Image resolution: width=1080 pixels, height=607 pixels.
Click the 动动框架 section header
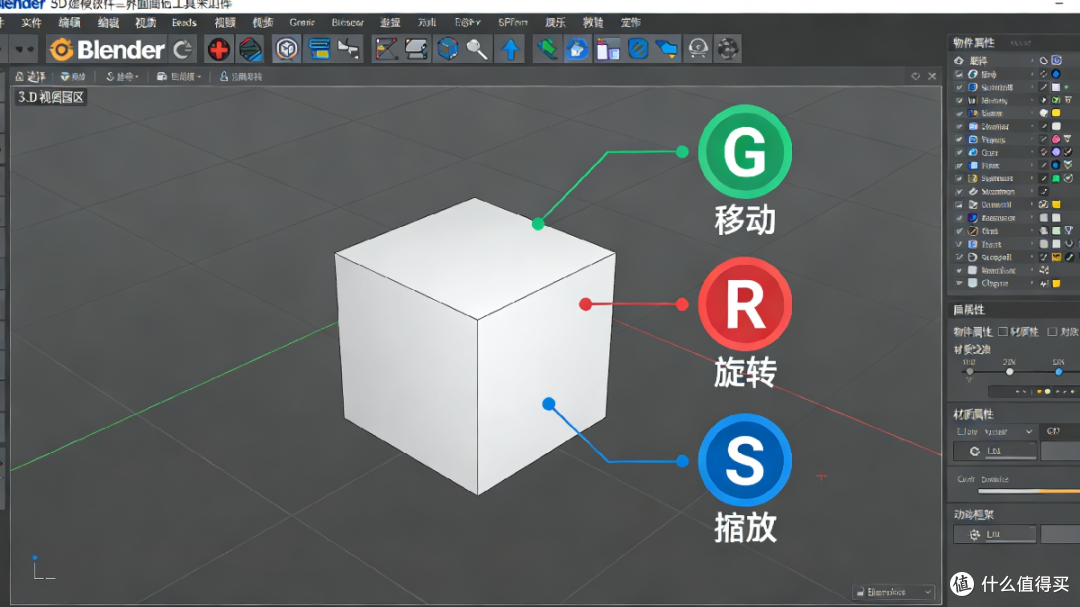click(973, 515)
